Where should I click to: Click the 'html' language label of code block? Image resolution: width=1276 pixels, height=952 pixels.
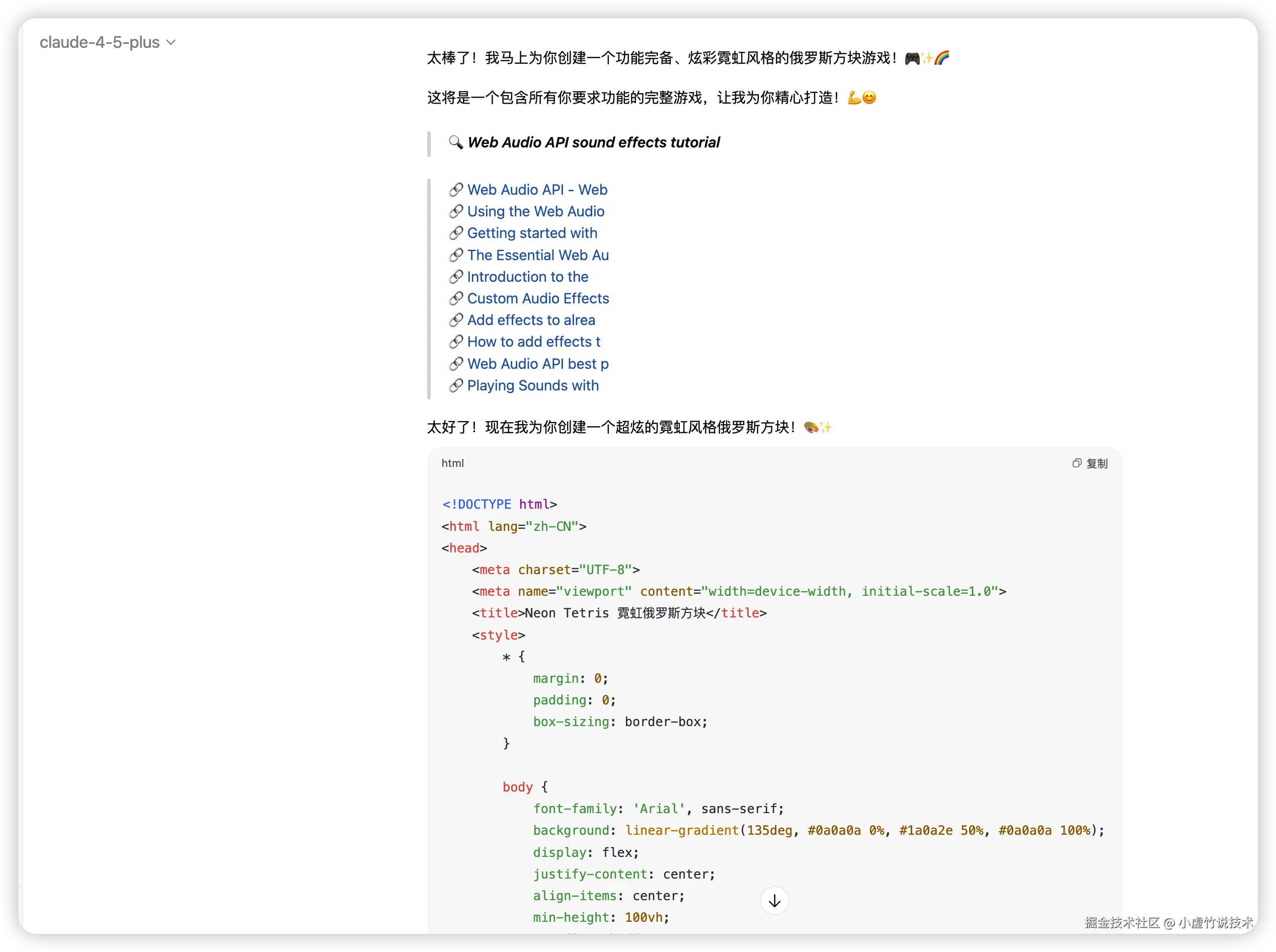pyautogui.click(x=452, y=463)
